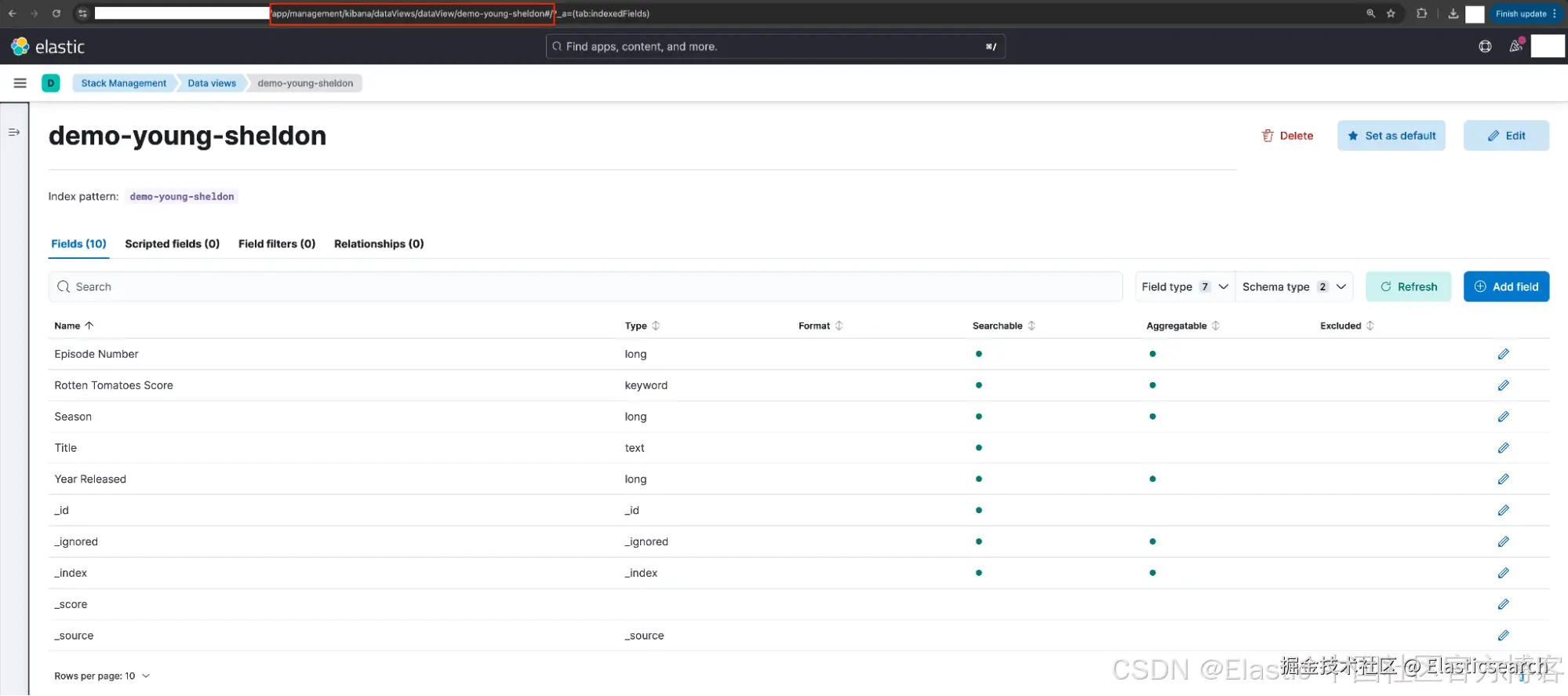Refresh the field list
Image resolution: width=1568 pixels, height=696 pixels.
pos(1409,287)
